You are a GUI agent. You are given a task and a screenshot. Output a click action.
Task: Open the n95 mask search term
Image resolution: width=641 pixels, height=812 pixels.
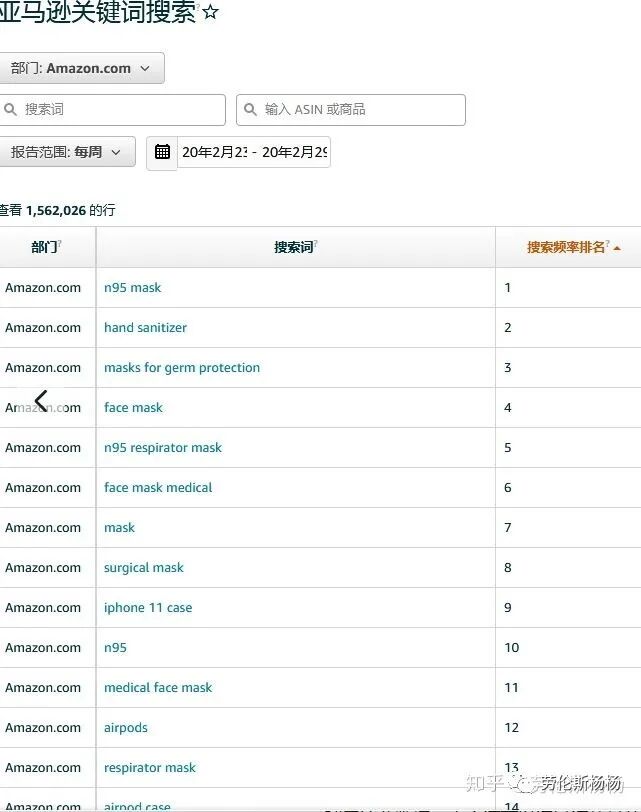[133, 287]
